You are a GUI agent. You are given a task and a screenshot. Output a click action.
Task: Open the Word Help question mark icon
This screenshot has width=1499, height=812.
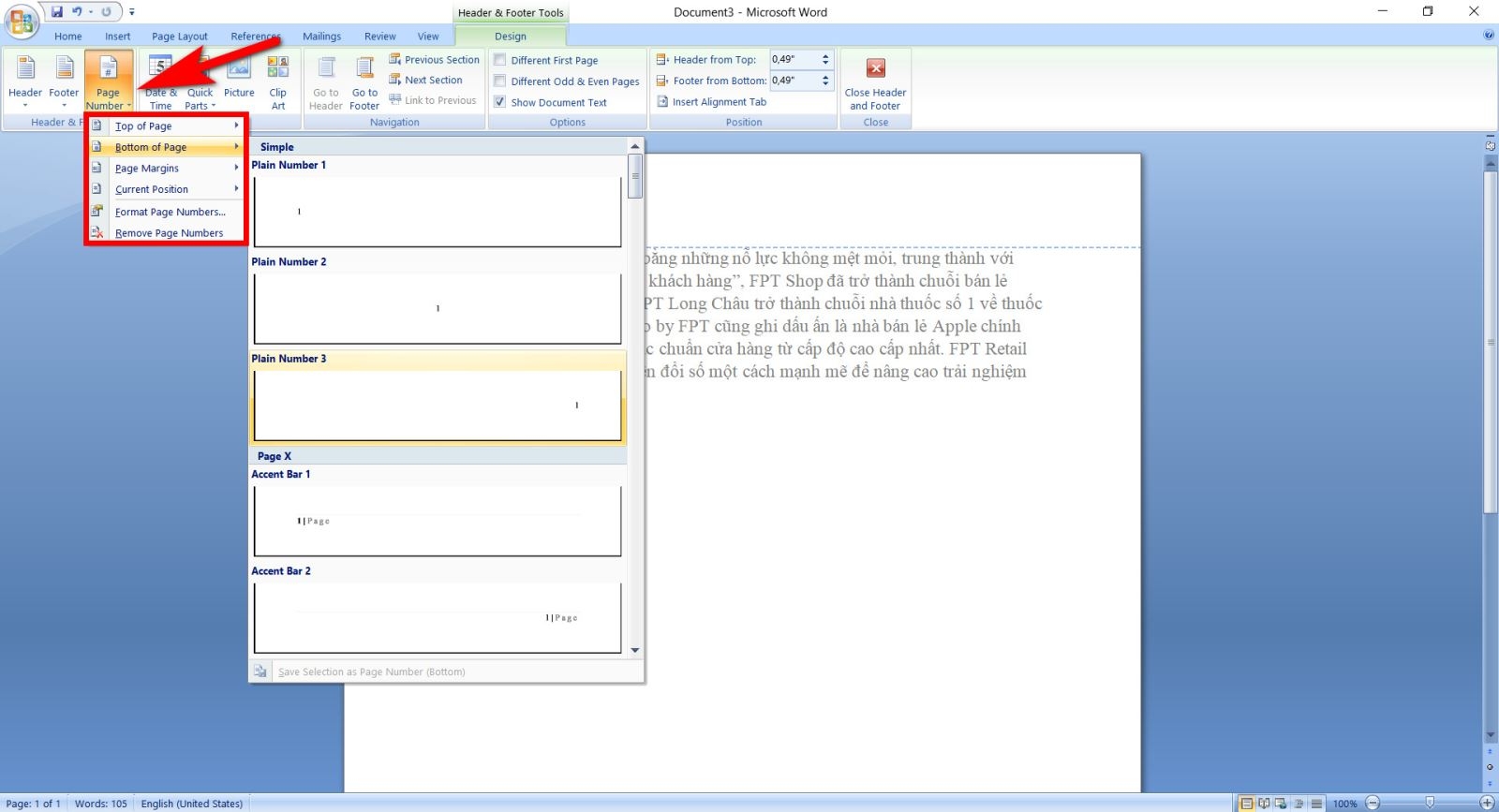pos(1489,36)
